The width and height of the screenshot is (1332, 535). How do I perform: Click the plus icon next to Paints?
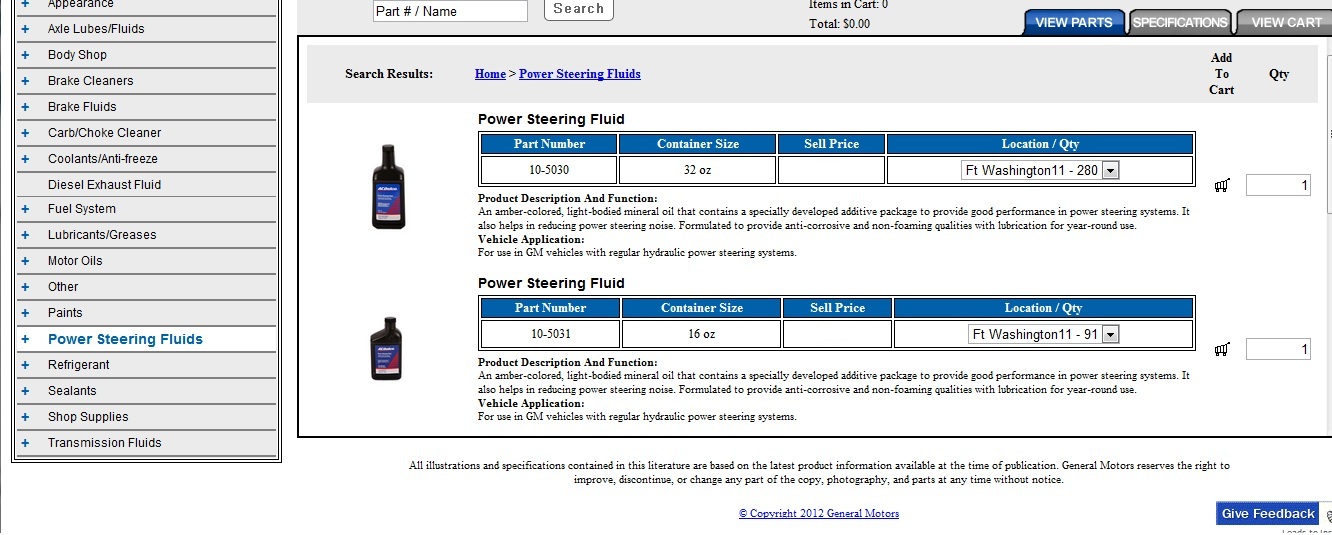click(x=25, y=313)
